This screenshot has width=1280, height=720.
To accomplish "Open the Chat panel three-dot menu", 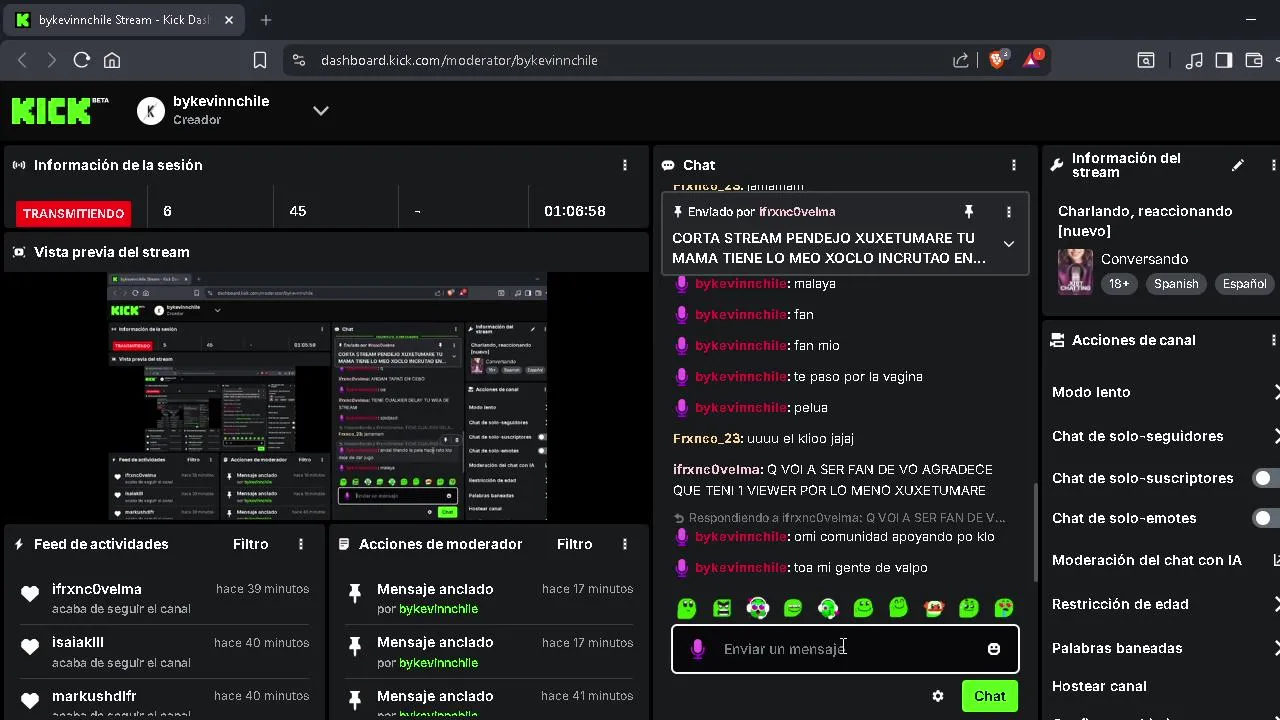I will (1014, 165).
